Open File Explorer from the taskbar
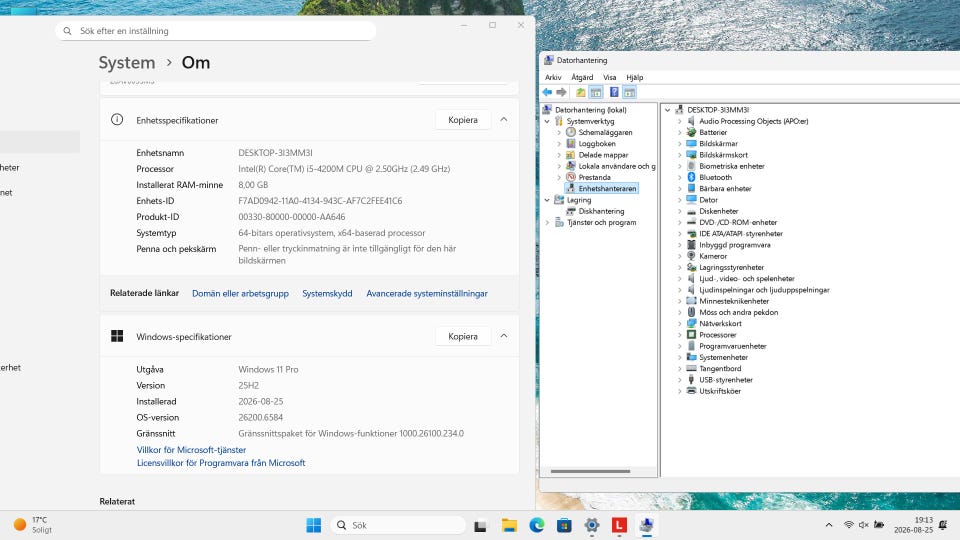Viewport: 960px width, 540px height. coord(509,525)
